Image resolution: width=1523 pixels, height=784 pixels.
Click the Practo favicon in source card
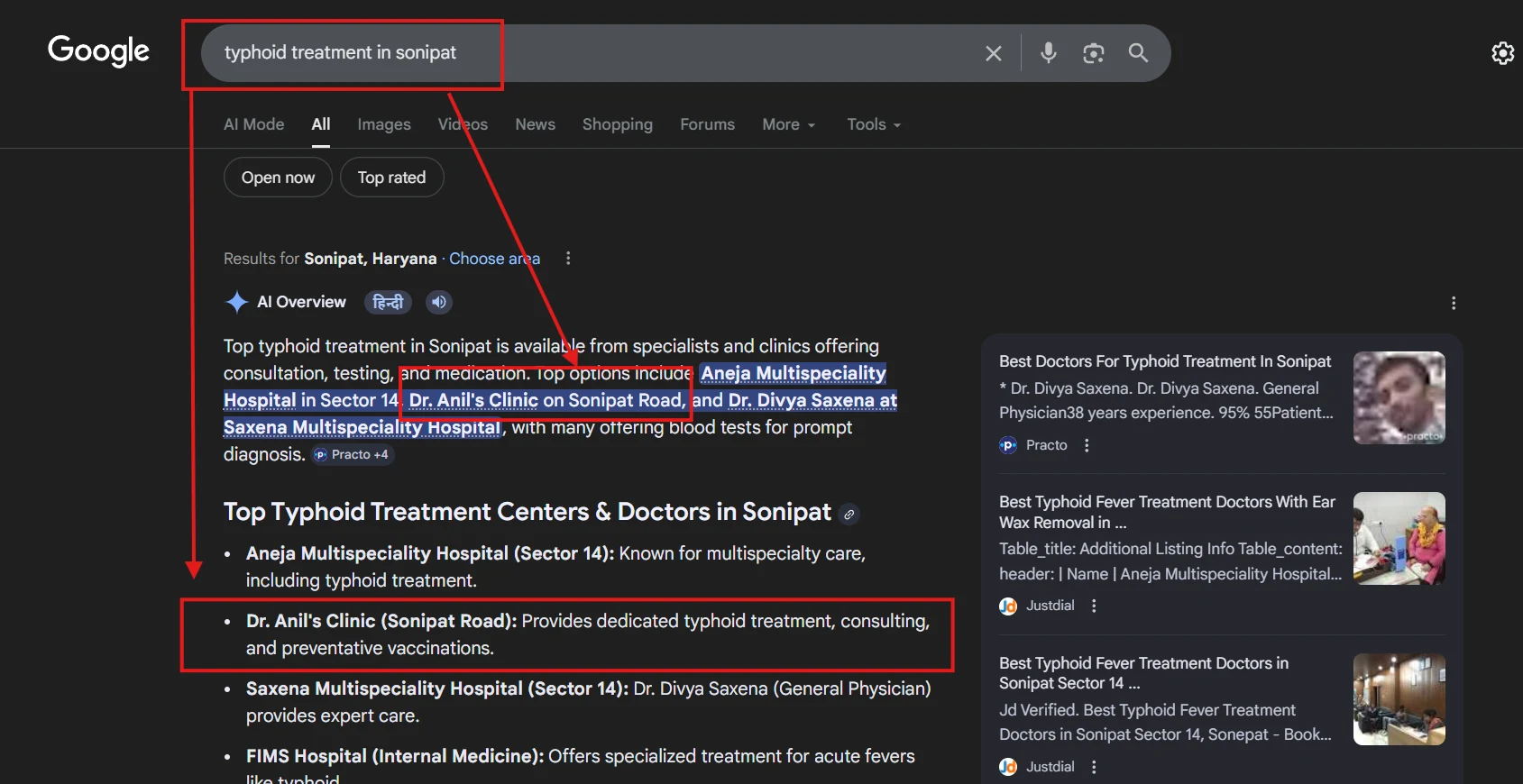[1008, 445]
